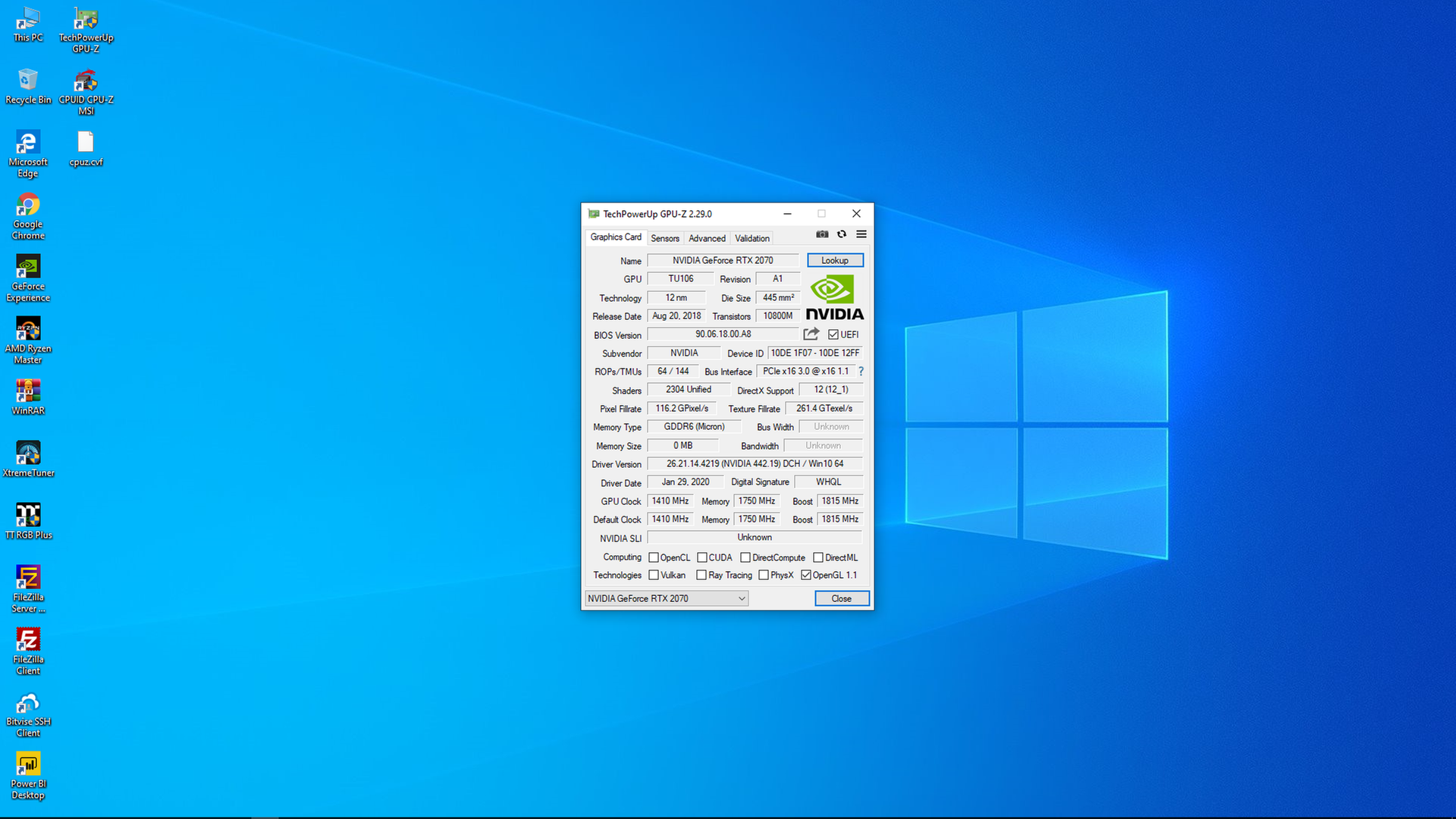Click ROPs/TMUs value 64 / 144

coord(673,371)
